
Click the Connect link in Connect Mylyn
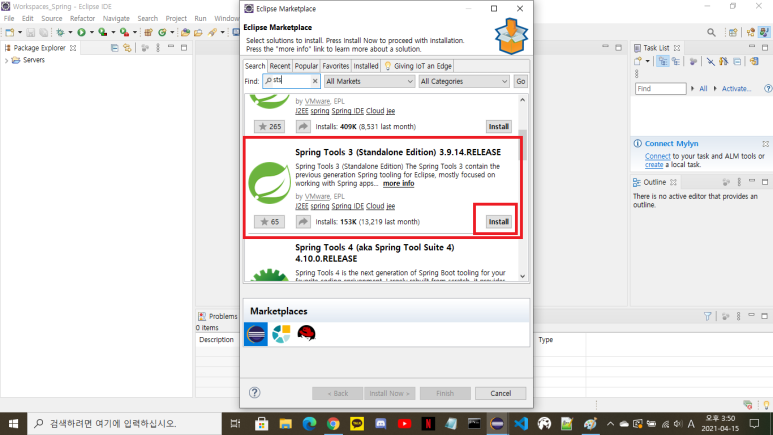(658, 156)
